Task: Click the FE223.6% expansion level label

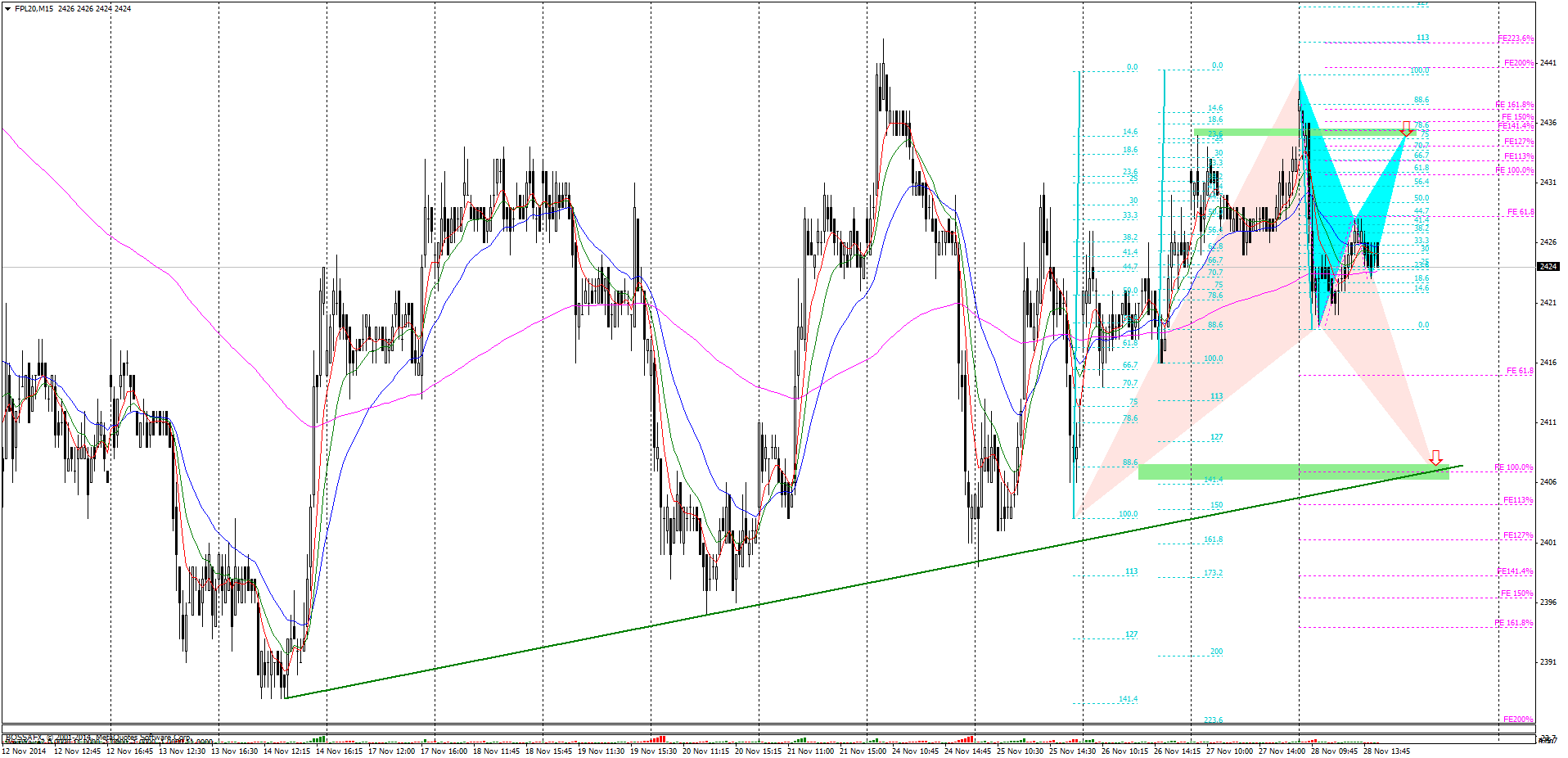Action: tap(1516, 38)
